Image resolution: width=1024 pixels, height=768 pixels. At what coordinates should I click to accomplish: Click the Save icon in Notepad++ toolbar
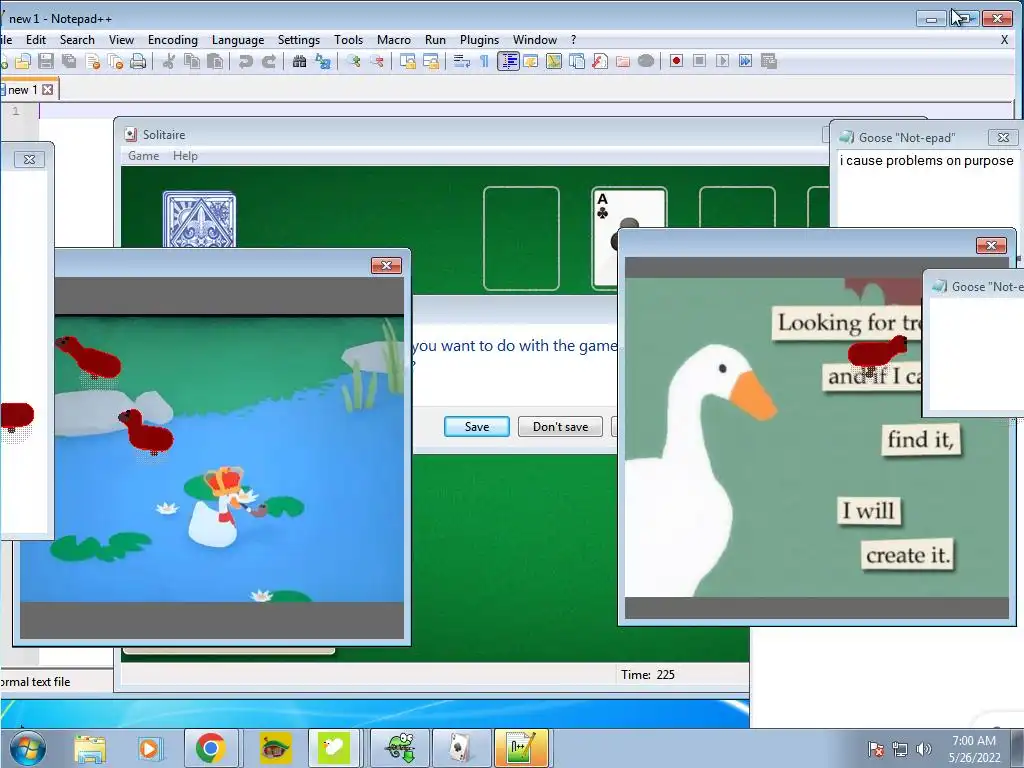[x=46, y=61]
